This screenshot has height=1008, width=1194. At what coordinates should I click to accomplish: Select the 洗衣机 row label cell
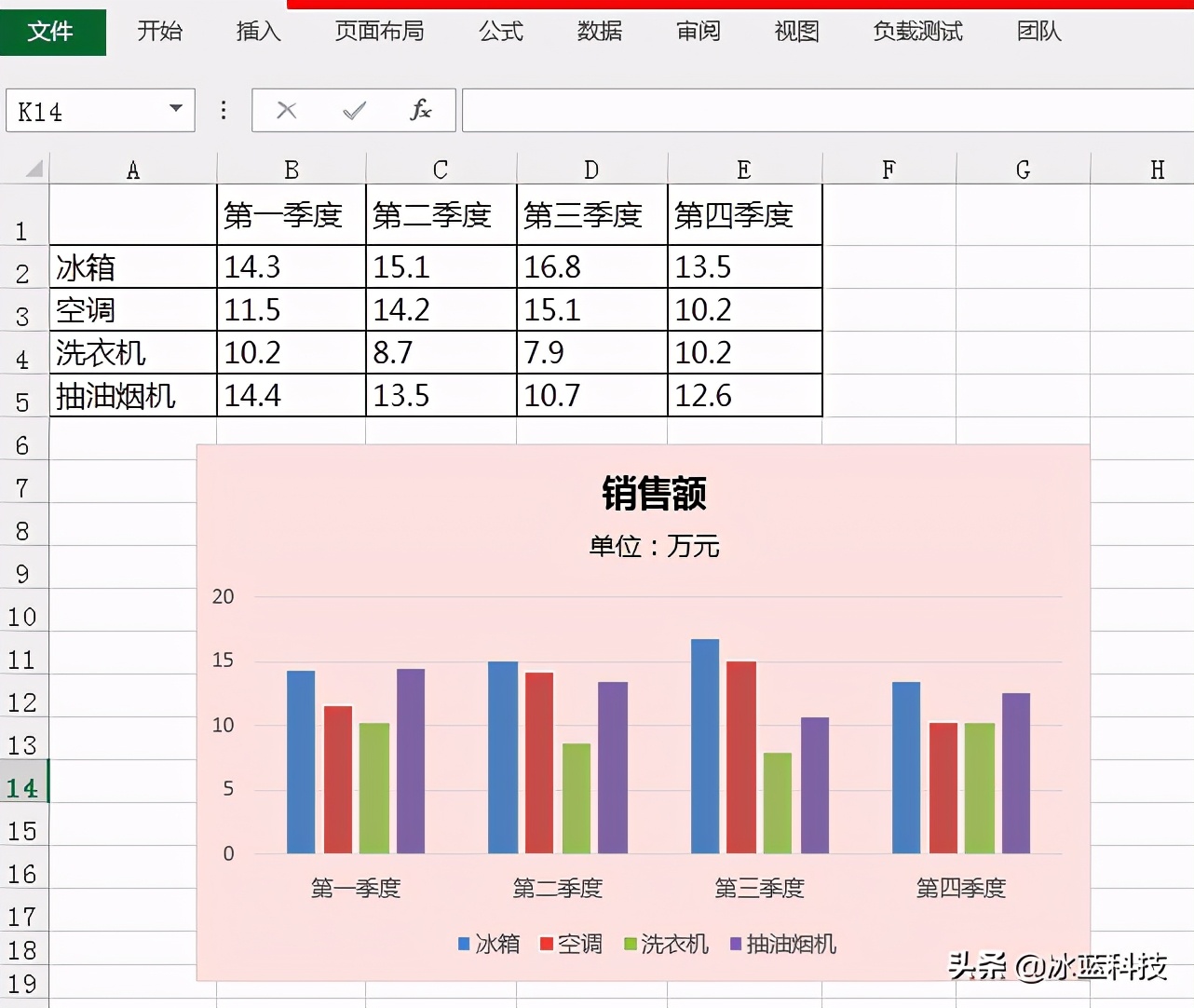tap(133, 353)
